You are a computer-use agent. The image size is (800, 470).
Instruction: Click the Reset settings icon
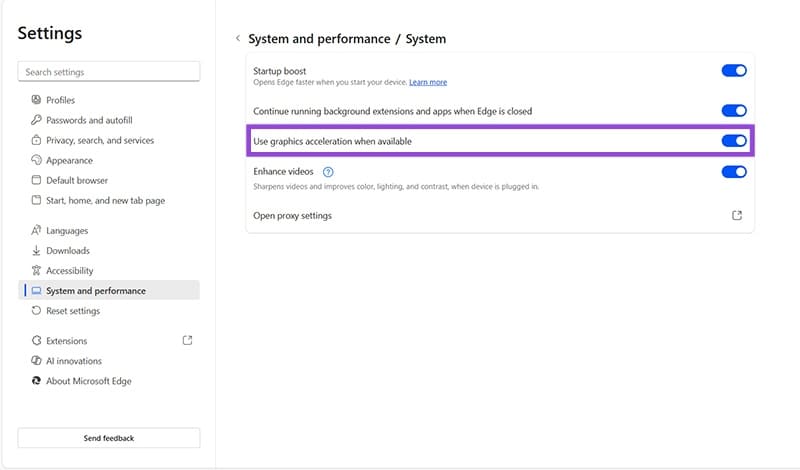coord(36,310)
